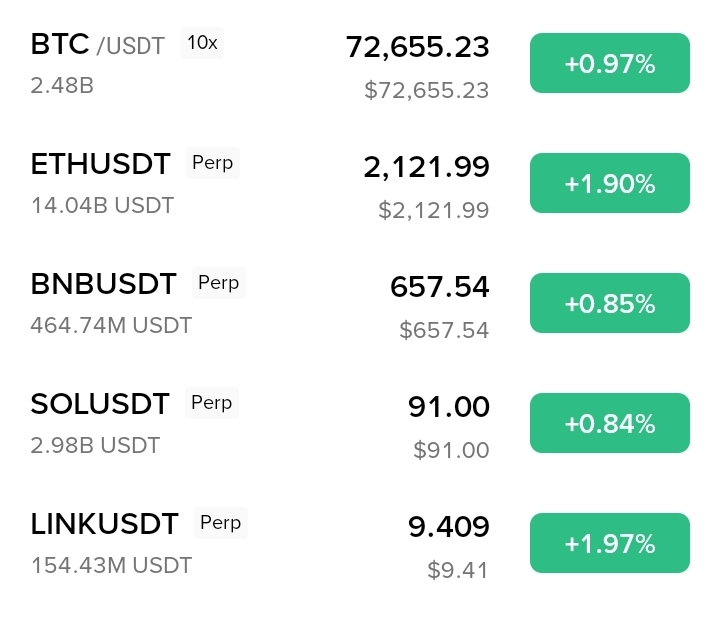Tap the 464.74M USDT volume label

click(111, 325)
